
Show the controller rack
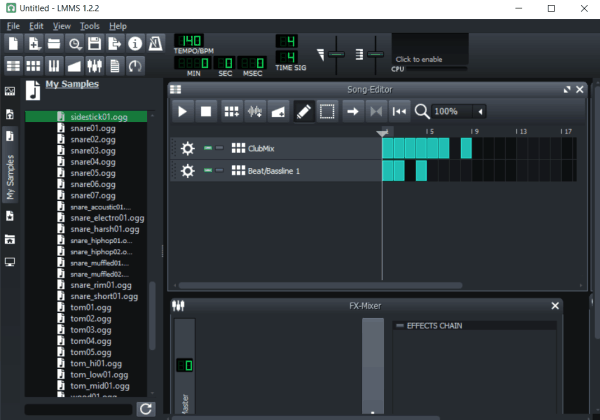click(135, 66)
